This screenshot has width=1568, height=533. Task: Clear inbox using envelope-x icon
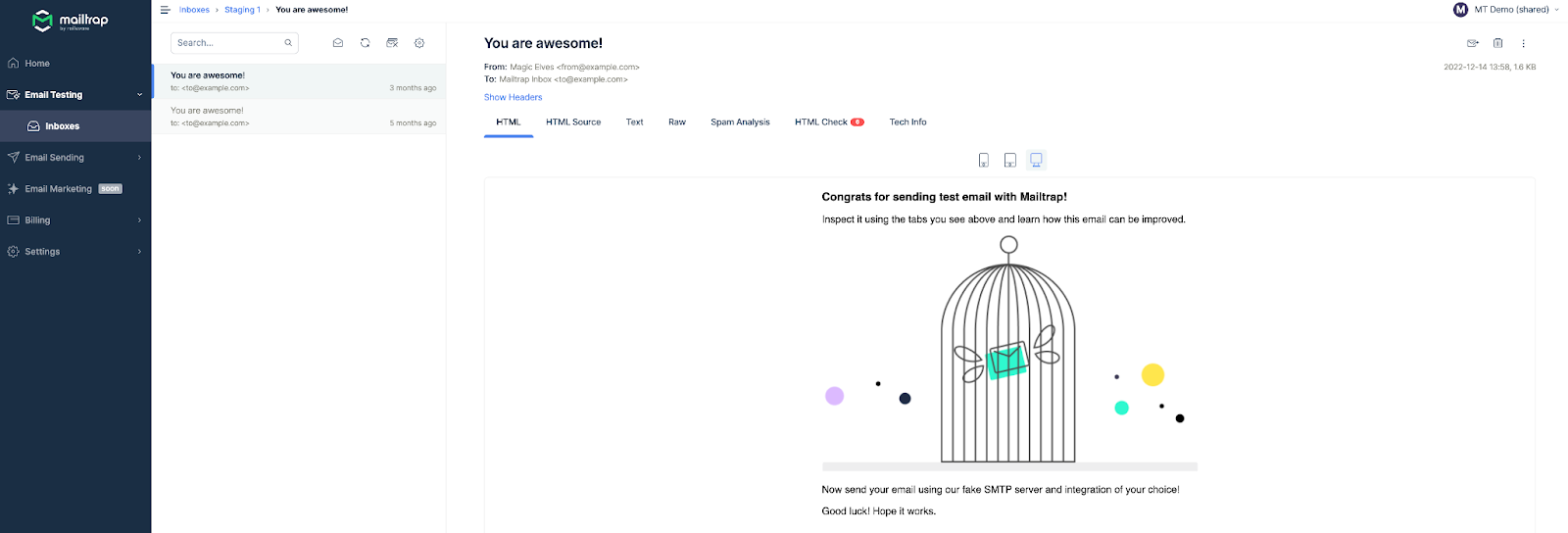392,43
